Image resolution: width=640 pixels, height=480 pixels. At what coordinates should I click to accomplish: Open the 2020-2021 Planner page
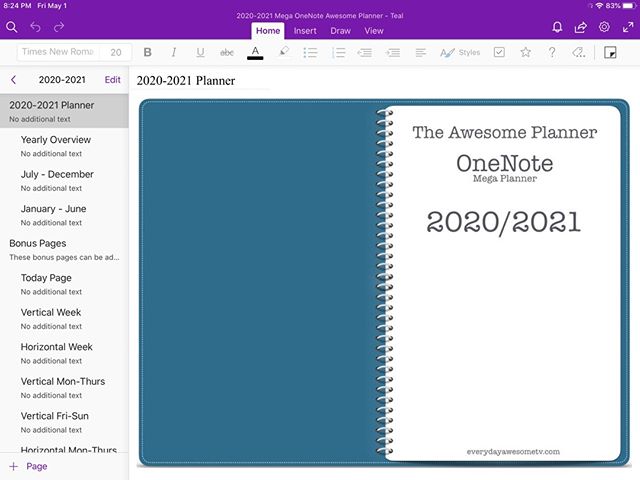pos(64,111)
